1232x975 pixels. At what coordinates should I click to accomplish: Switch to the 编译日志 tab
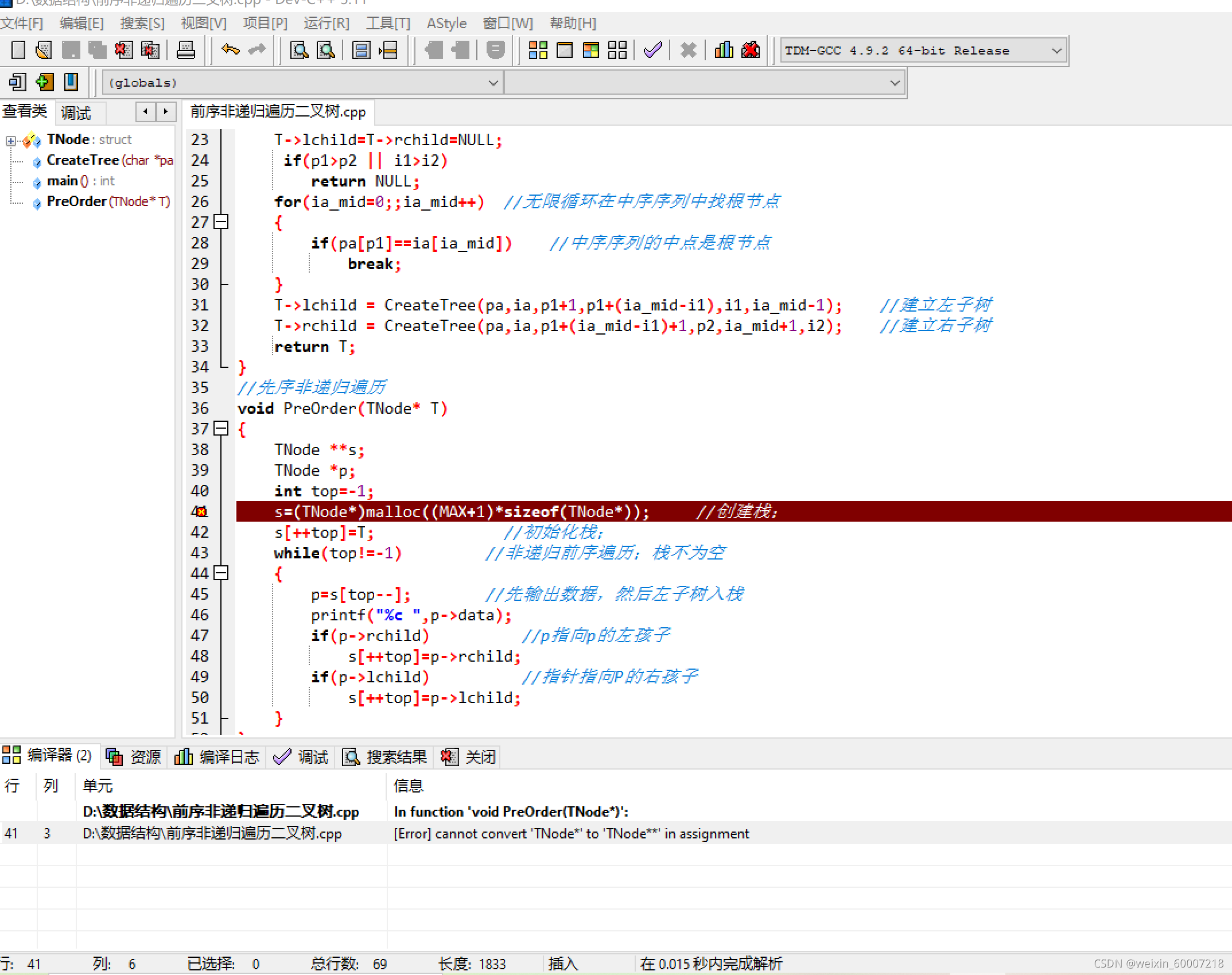tap(218, 757)
